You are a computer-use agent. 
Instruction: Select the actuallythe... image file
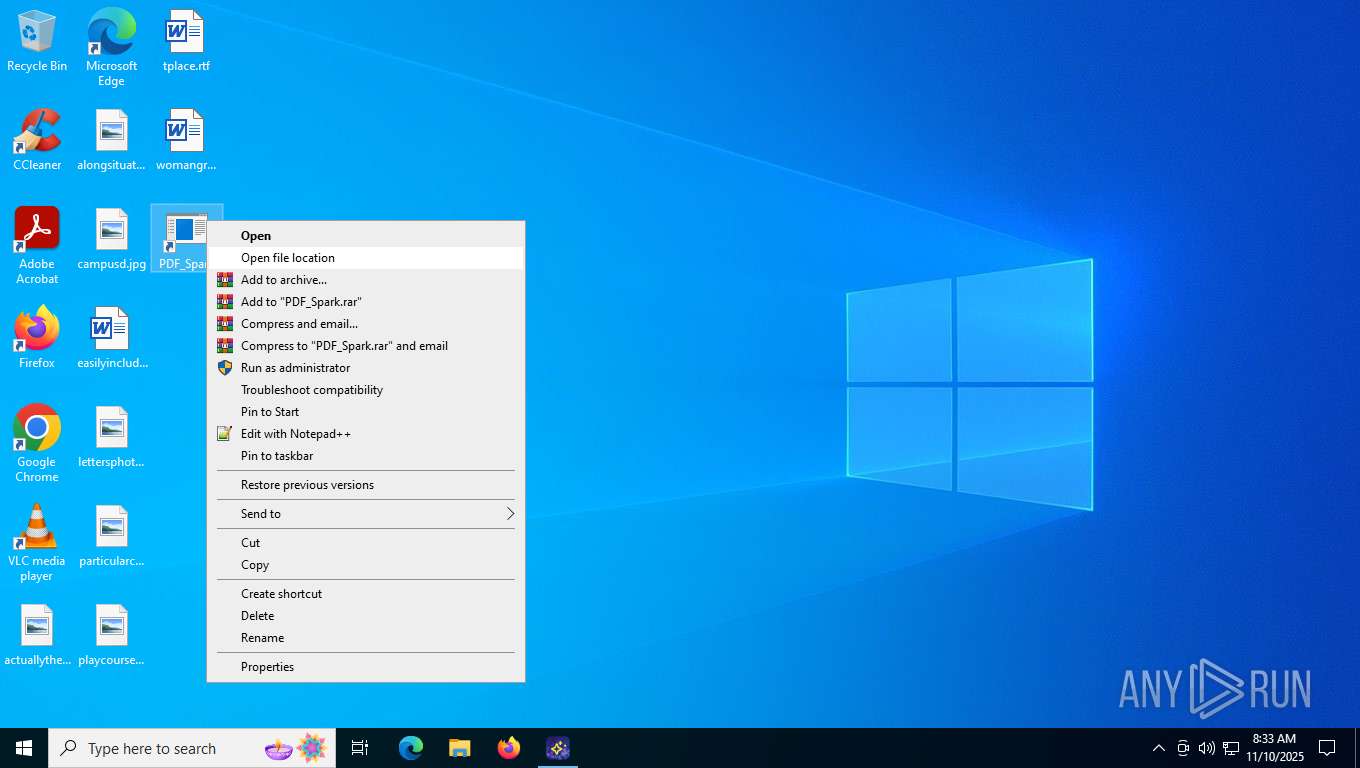click(37, 636)
